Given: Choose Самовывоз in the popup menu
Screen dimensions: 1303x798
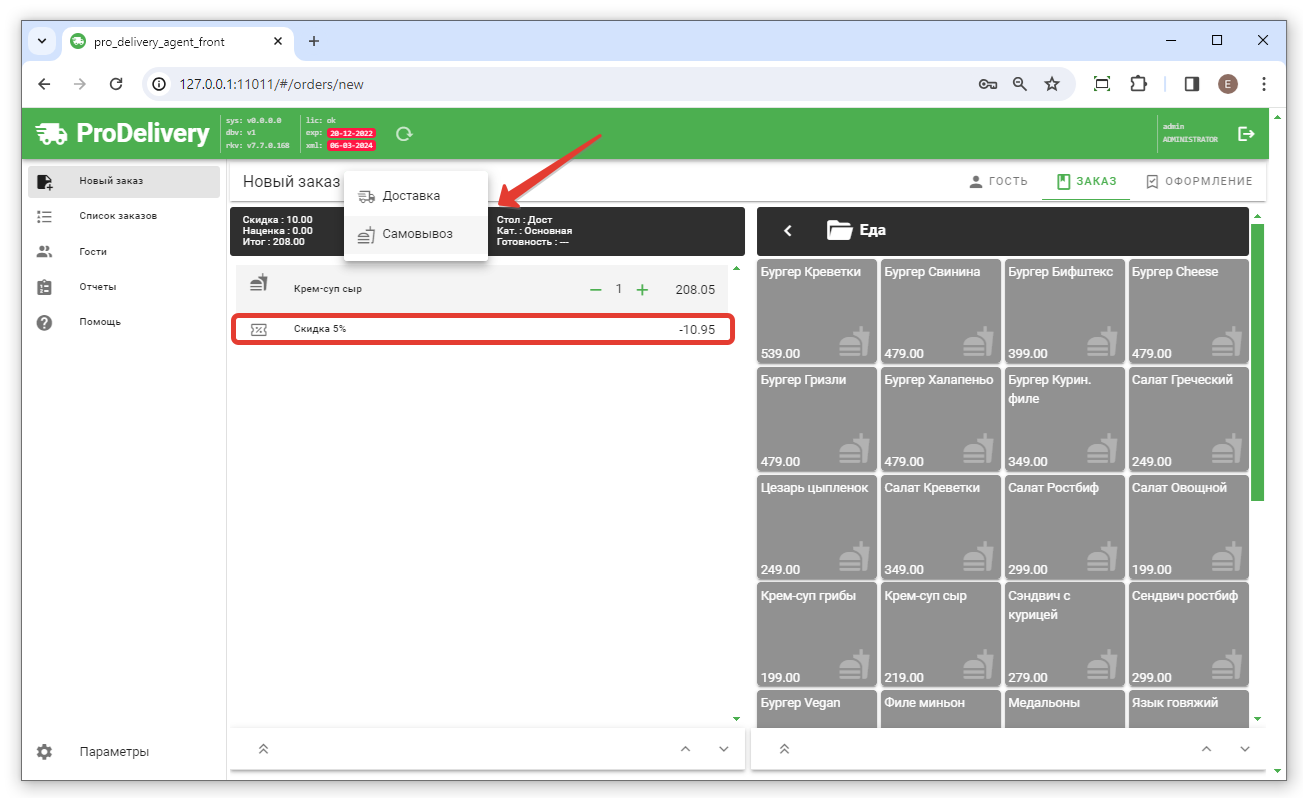Looking at the screenshot, I should (417, 234).
